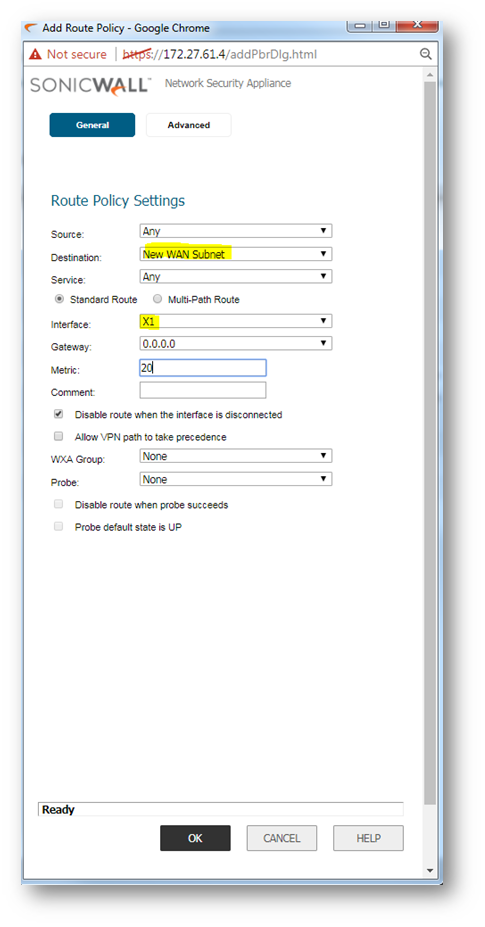
Task: Open the Gateway dropdown showing 0.0.0.0
Action: (x=236, y=343)
